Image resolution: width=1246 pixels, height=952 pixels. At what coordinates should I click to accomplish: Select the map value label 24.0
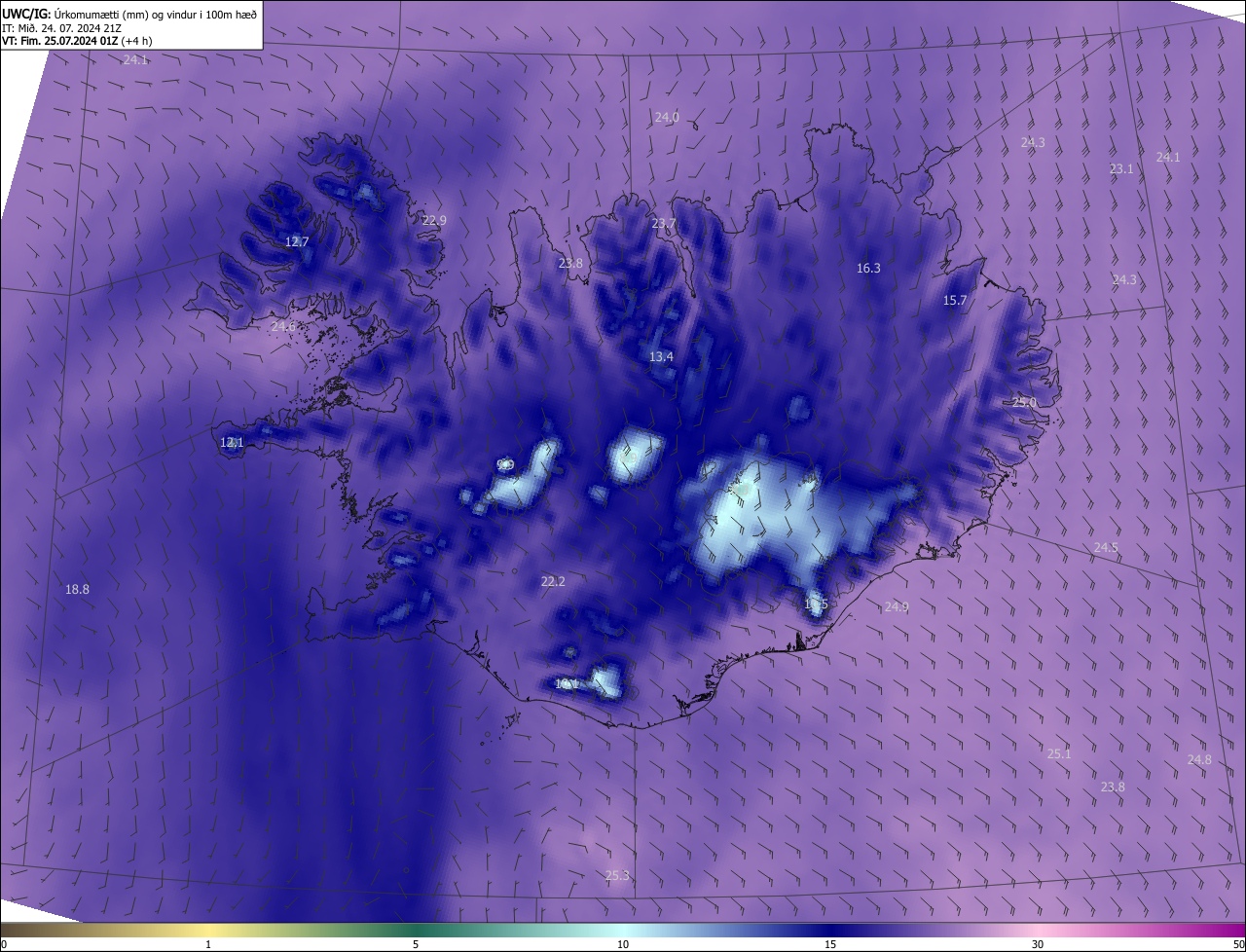pyautogui.click(x=667, y=117)
